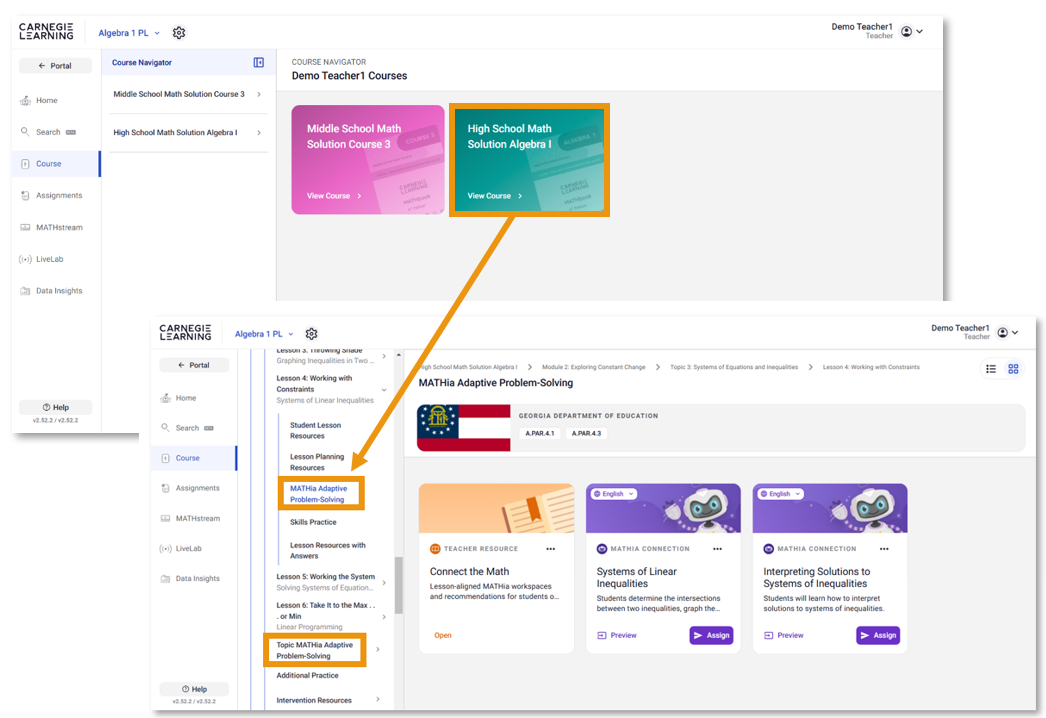The width and height of the screenshot is (1046, 718).
Task: Click Middle School Math Solution Course 3 card
Action: (x=368, y=159)
